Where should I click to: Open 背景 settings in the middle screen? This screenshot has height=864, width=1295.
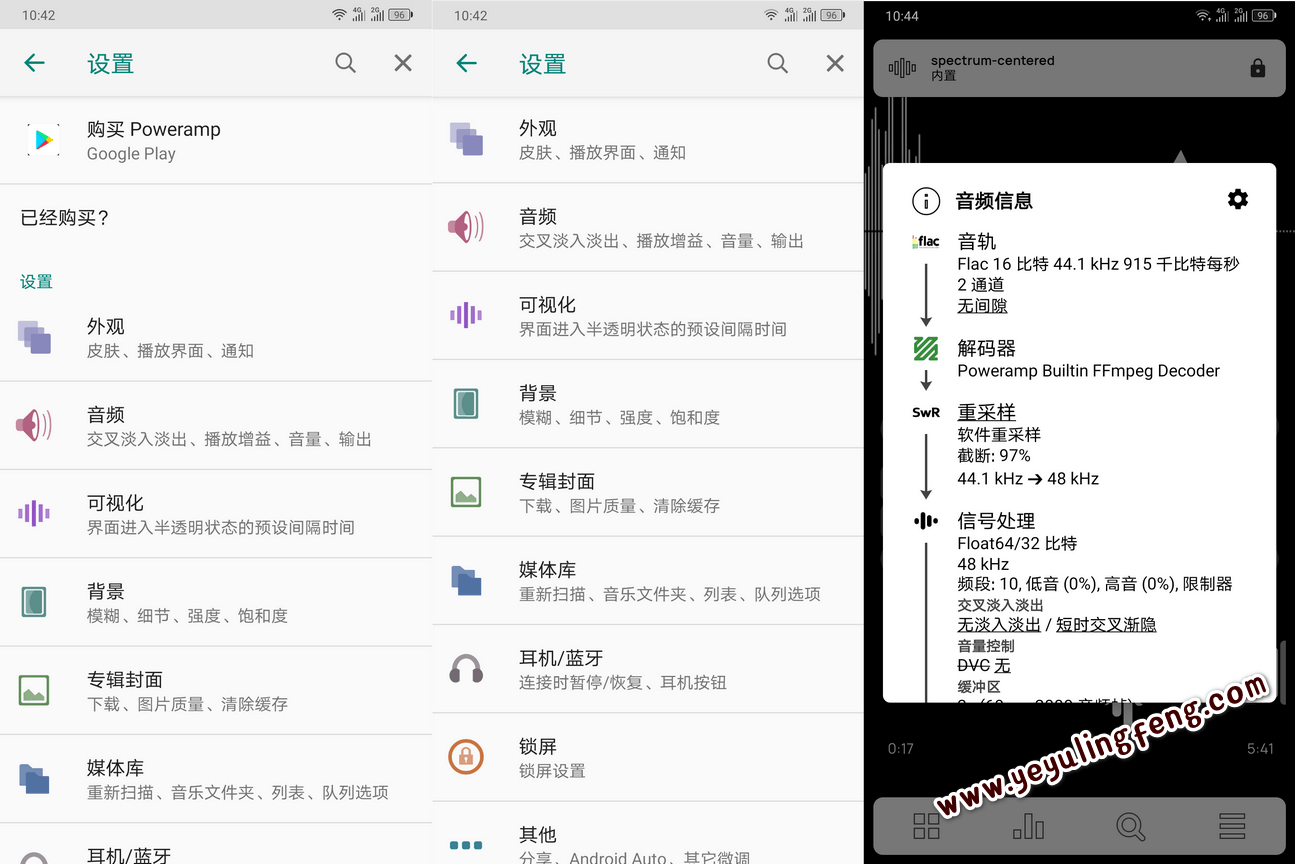[648, 404]
